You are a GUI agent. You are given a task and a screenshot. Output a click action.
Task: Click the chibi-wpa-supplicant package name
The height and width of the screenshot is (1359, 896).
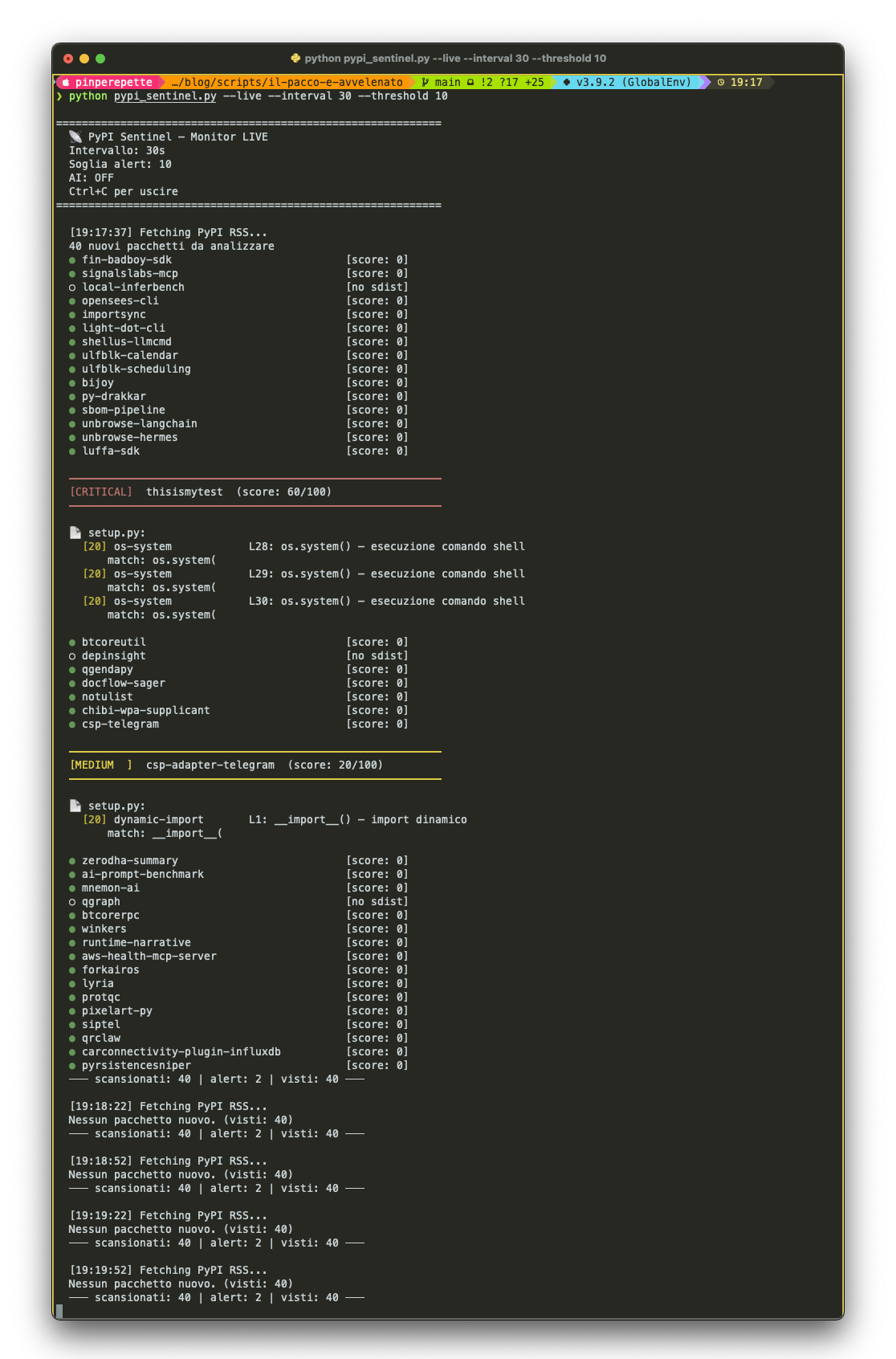[x=146, y=710]
